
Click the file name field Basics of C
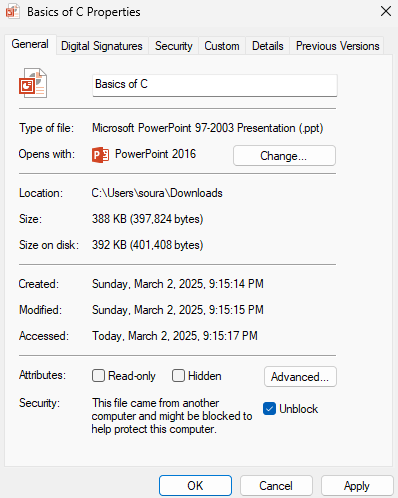coord(215,85)
